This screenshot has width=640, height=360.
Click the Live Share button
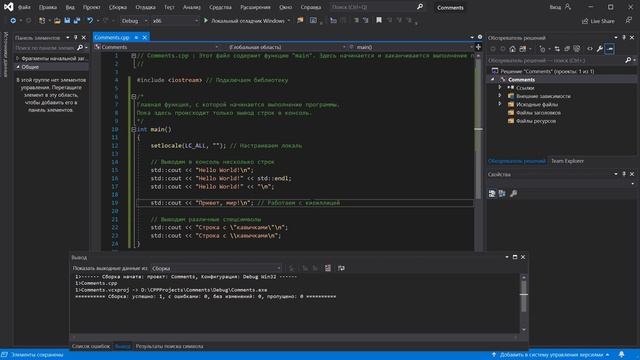[x=598, y=21]
